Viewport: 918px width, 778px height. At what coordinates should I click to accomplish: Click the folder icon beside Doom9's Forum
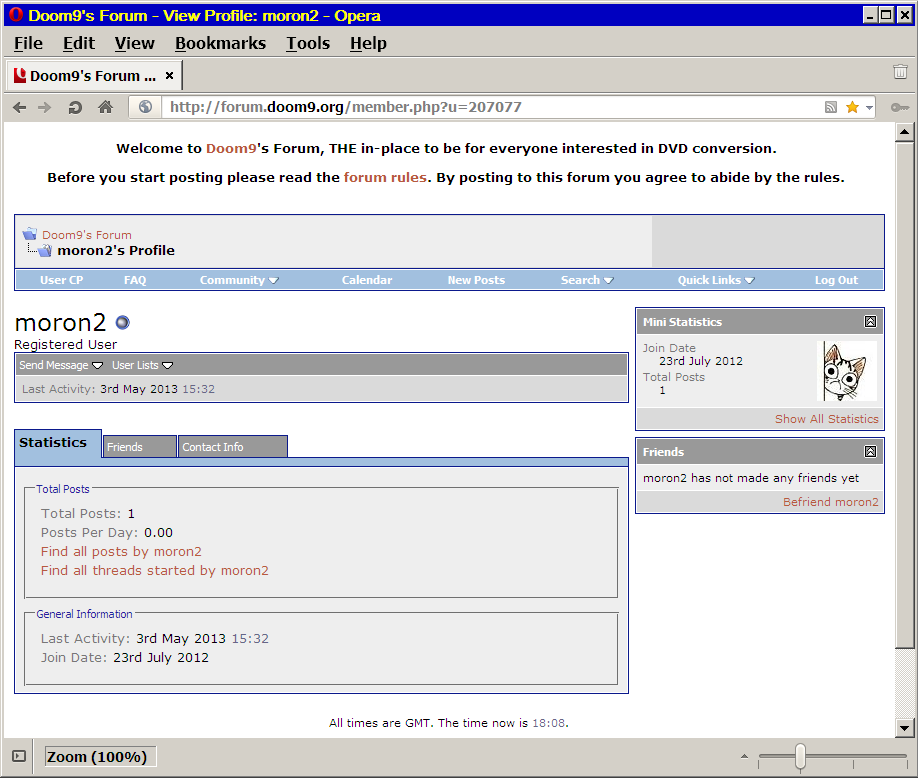coord(30,234)
